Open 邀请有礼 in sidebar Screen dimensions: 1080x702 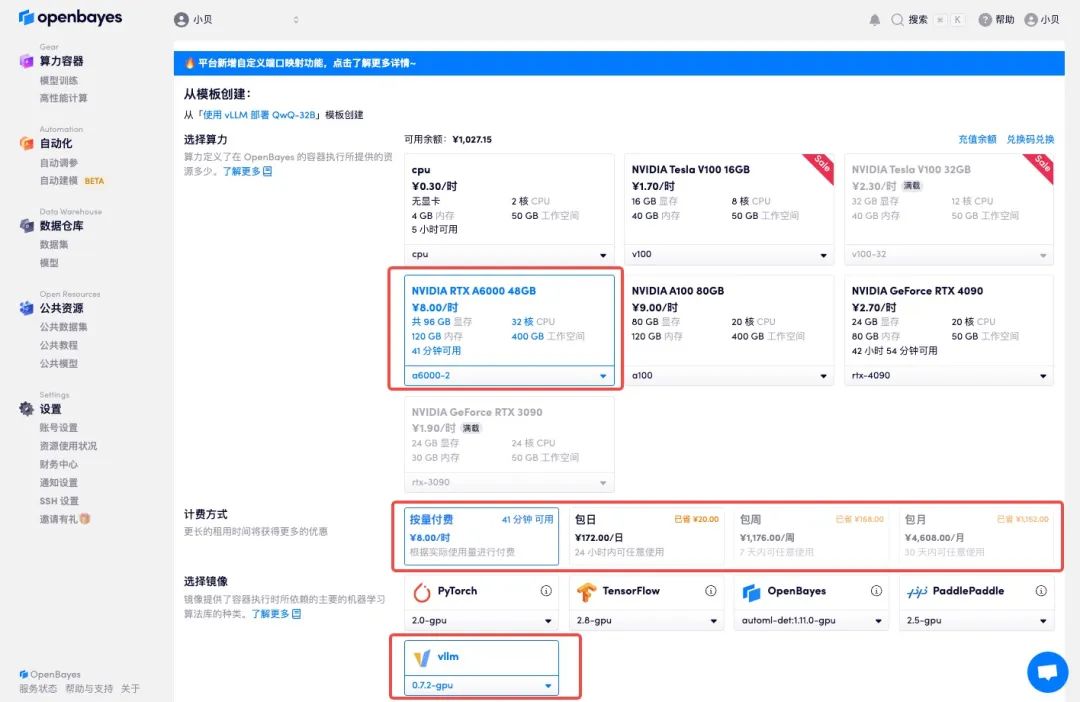65,519
